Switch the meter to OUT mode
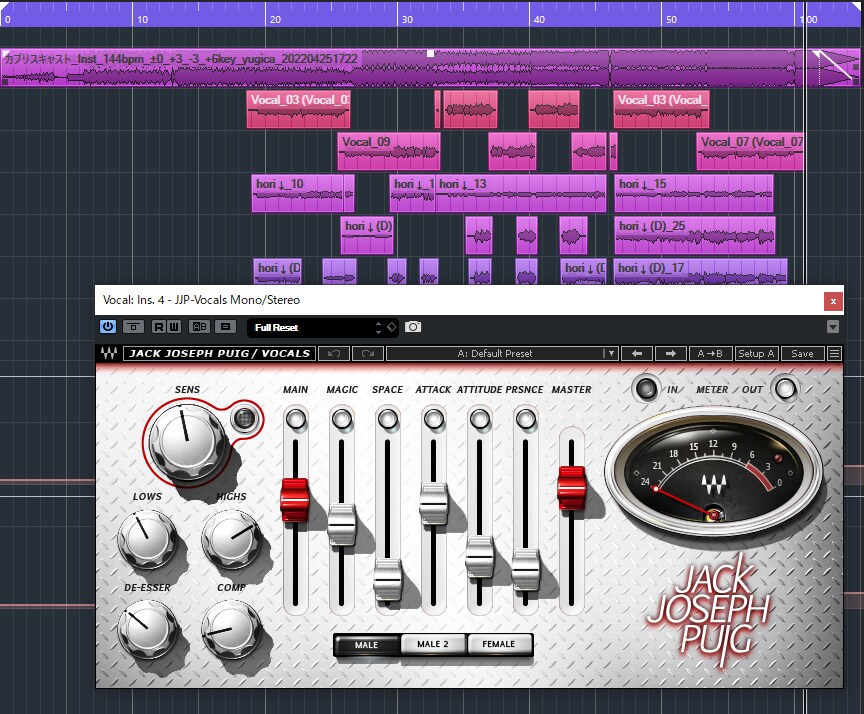The height and width of the screenshot is (714, 864). (x=785, y=389)
